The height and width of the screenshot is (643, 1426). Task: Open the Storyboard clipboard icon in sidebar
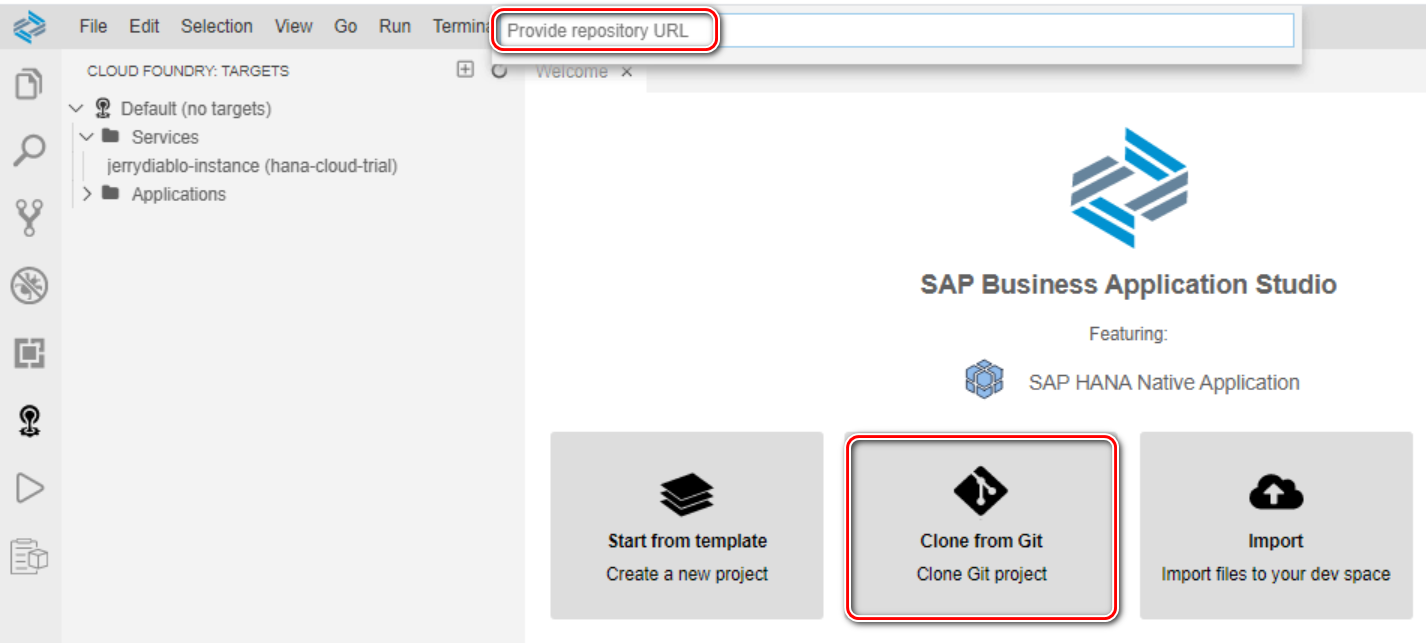30,556
